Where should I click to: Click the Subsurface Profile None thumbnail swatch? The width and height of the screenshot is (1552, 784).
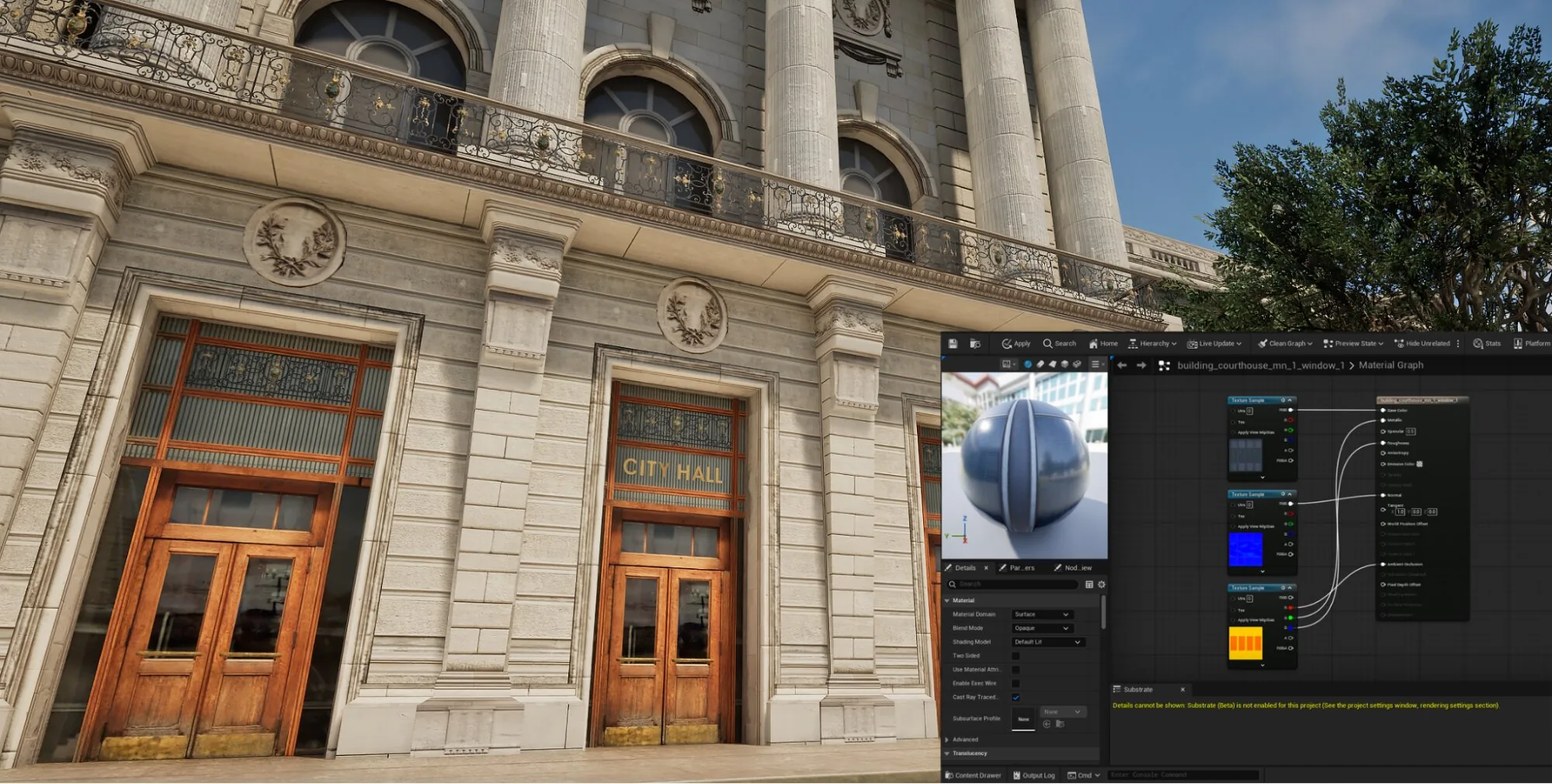1023,720
